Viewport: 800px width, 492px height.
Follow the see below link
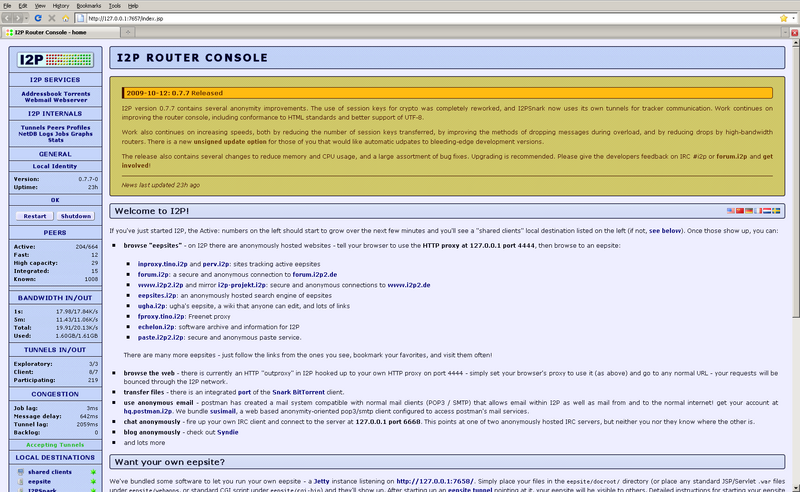pos(665,231)
